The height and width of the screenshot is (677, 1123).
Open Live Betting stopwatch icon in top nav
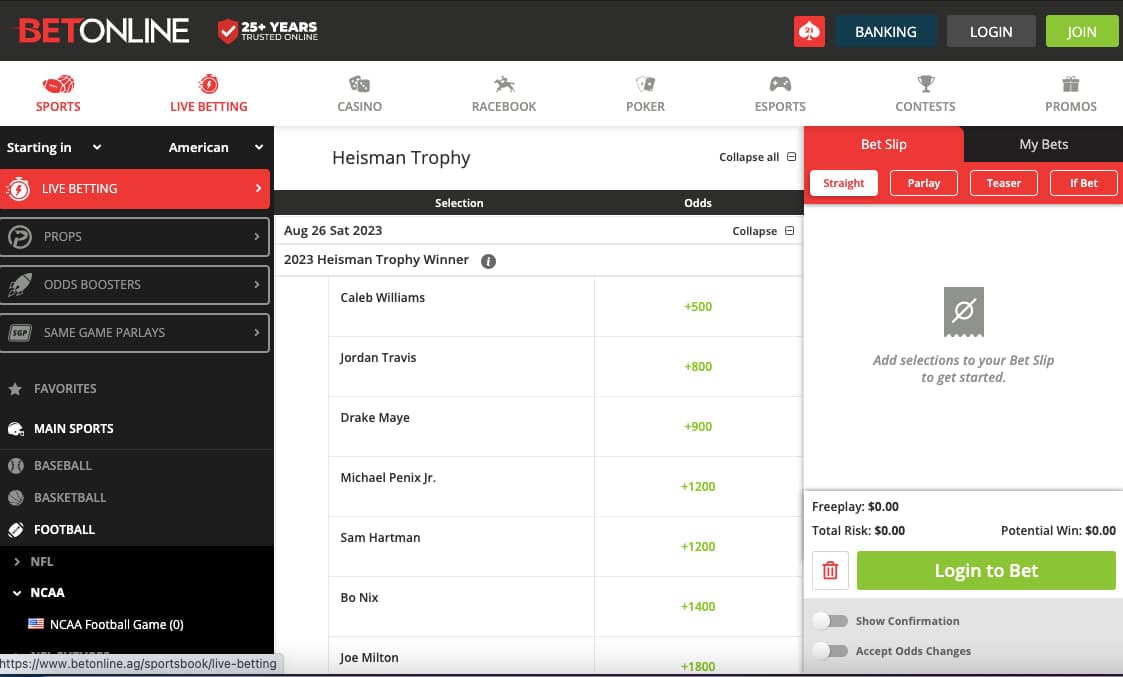pos(208,84)
